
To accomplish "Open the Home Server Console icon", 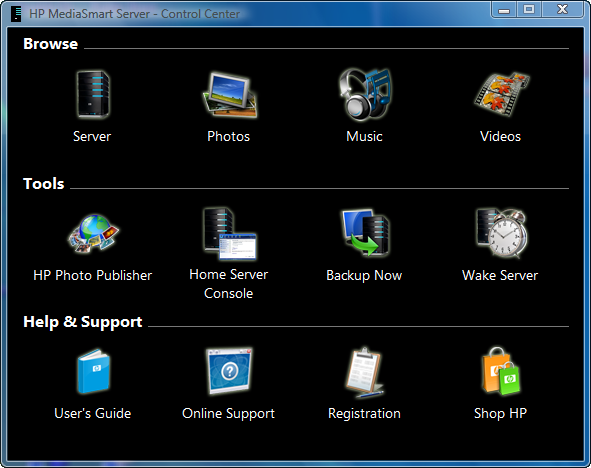I will coord(229,234).
